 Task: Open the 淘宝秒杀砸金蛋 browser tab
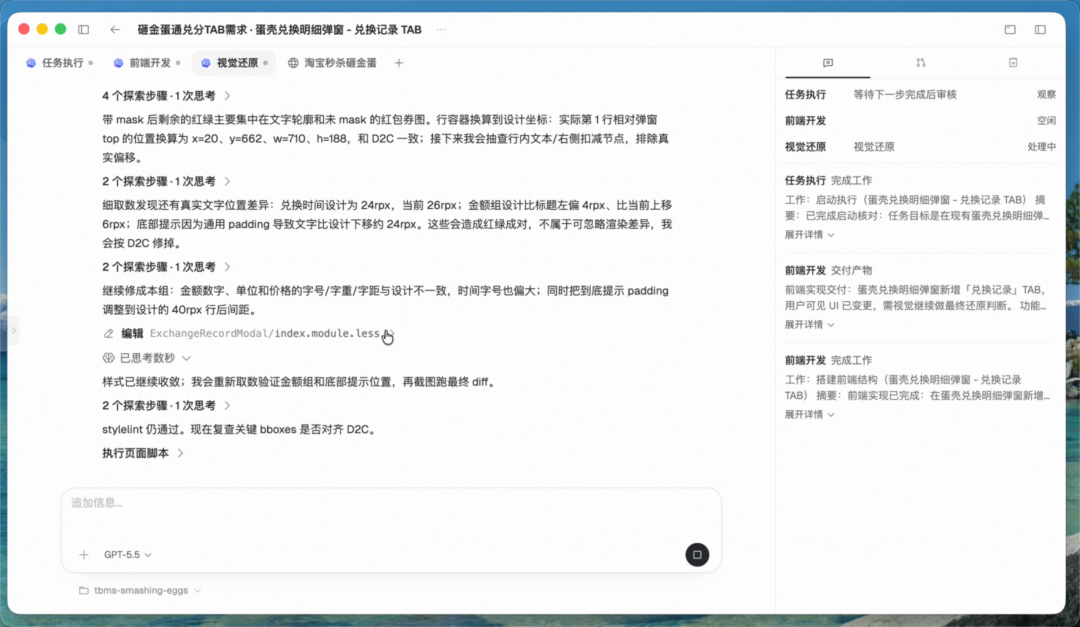point(333,63)
